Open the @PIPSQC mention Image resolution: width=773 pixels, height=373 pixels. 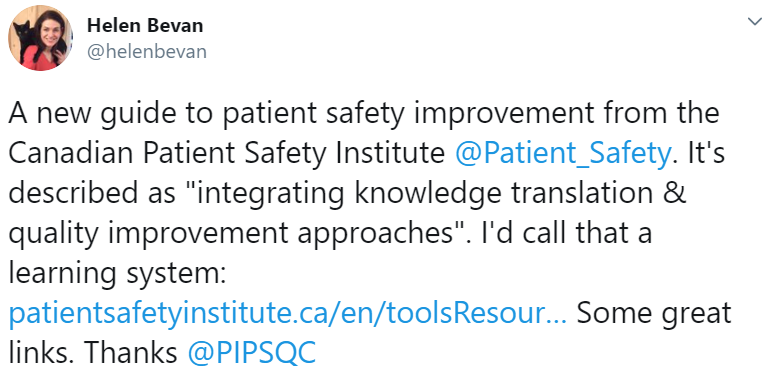point(252,353)
